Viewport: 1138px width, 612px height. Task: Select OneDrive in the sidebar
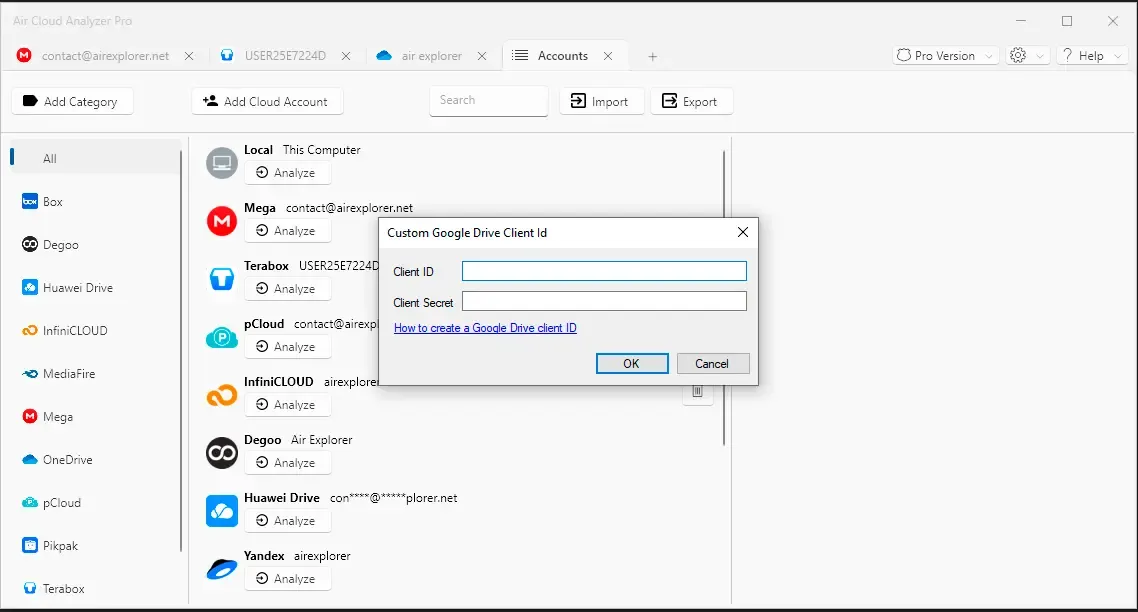coord(94,460)
